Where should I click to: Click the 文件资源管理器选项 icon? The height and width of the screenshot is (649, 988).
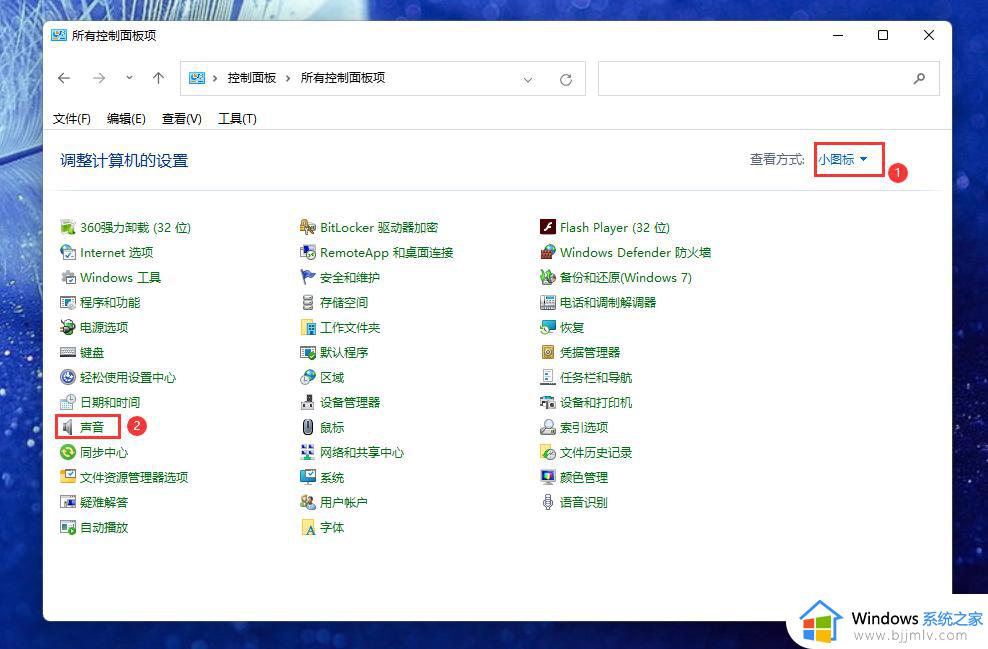67,477
